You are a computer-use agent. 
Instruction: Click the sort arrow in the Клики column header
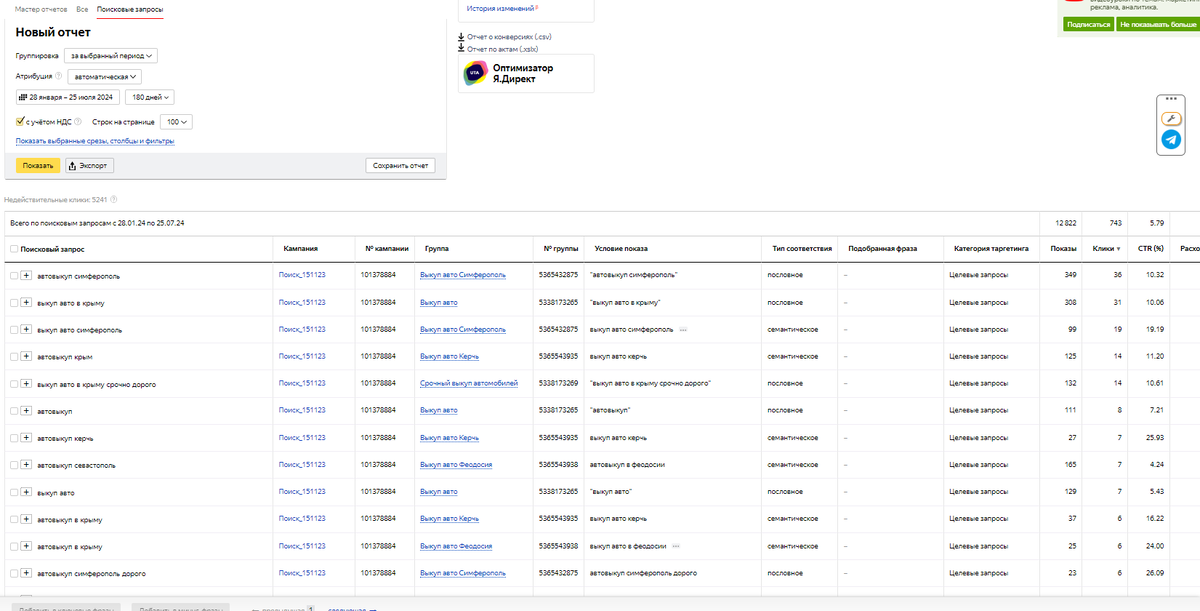coord(1118,248)
